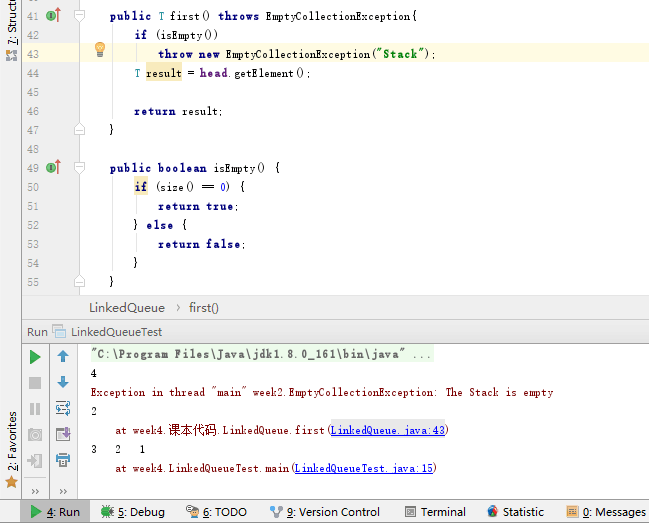Viewport: 649px width, 523px height.
Task: Click line number 43 in the gutter
Action: point(33,54)
